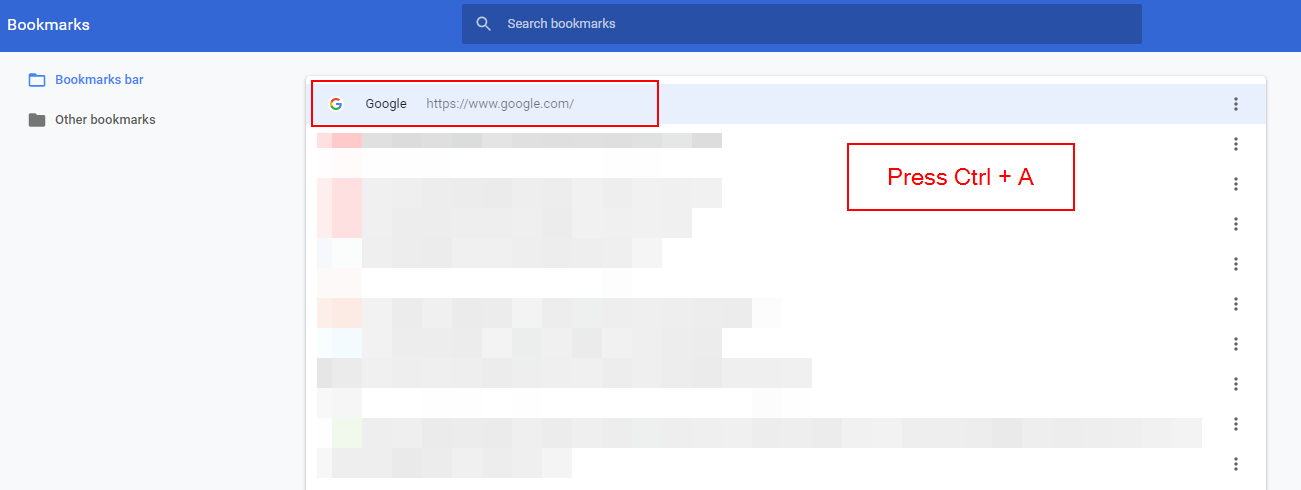Click the magnifier icon in search box

tap(484, 24)
